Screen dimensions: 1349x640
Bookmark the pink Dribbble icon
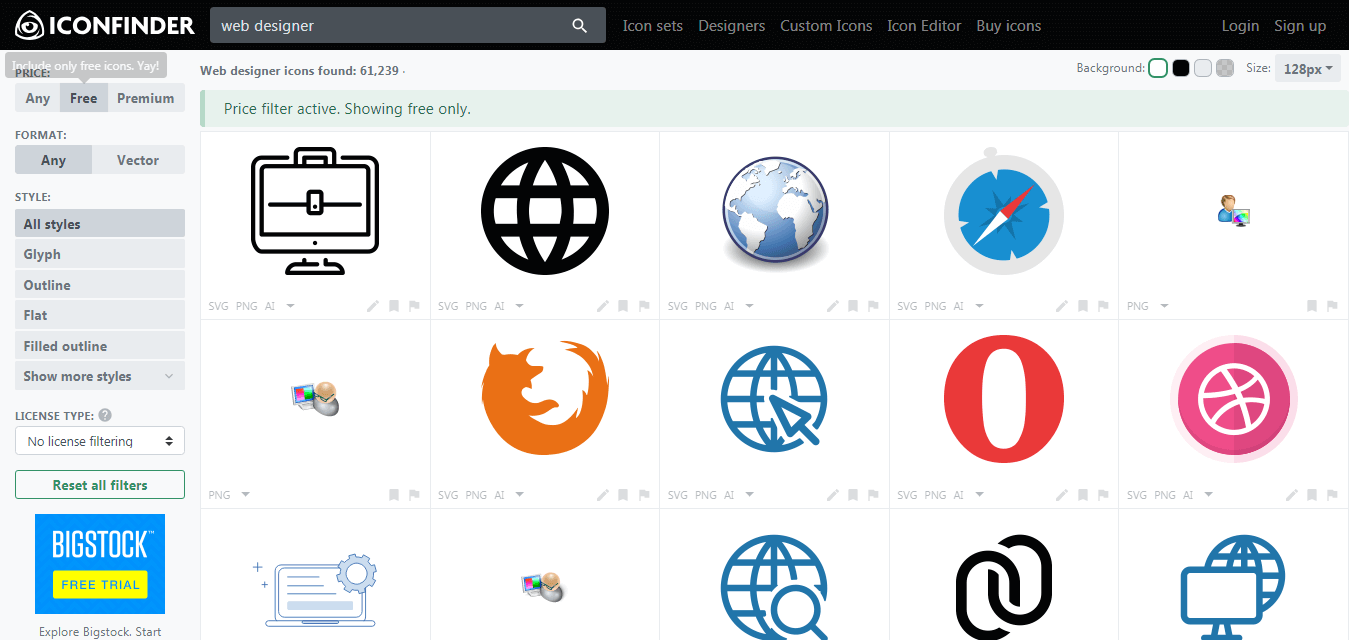coord(1312,495)
